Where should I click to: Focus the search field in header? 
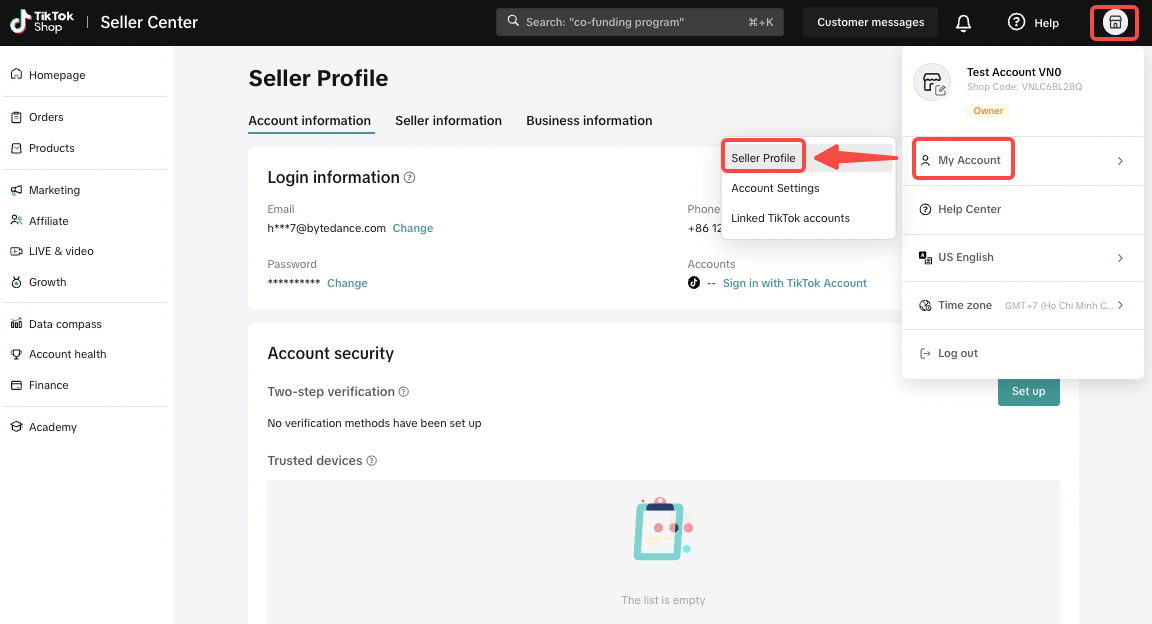pyautogui.click(x=639, y=22)
